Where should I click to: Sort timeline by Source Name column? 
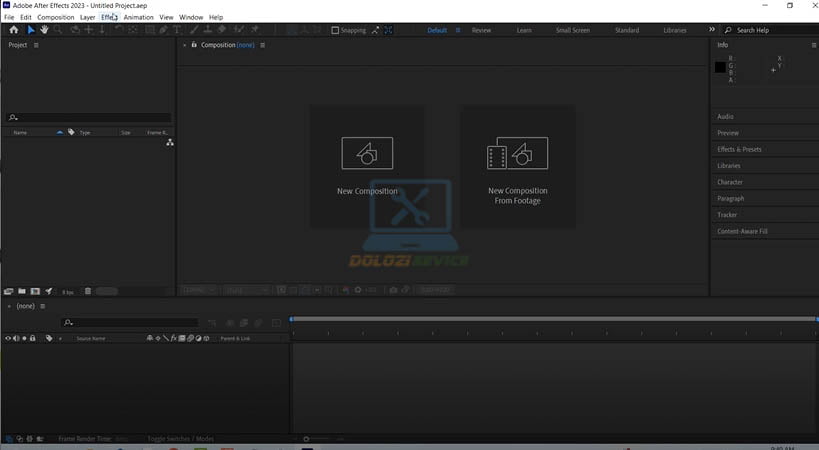(x=91, y=339)
